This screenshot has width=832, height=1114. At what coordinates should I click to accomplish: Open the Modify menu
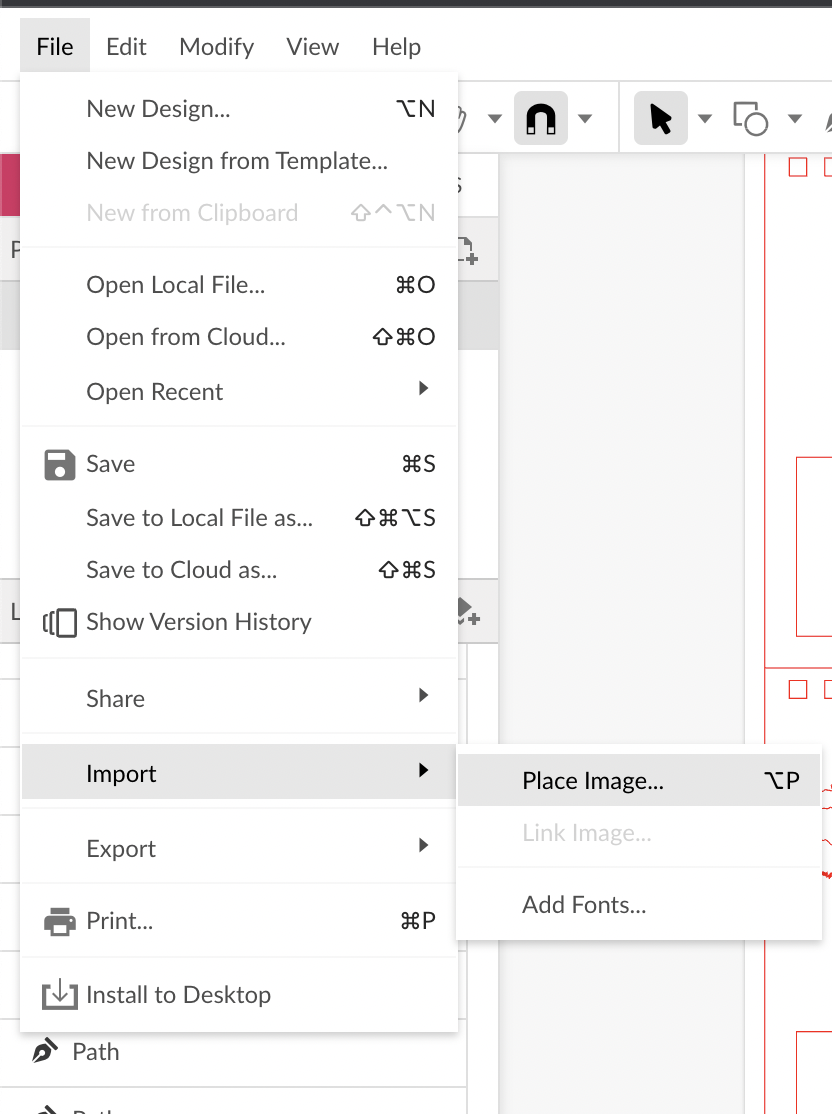(x=216, y=47)
